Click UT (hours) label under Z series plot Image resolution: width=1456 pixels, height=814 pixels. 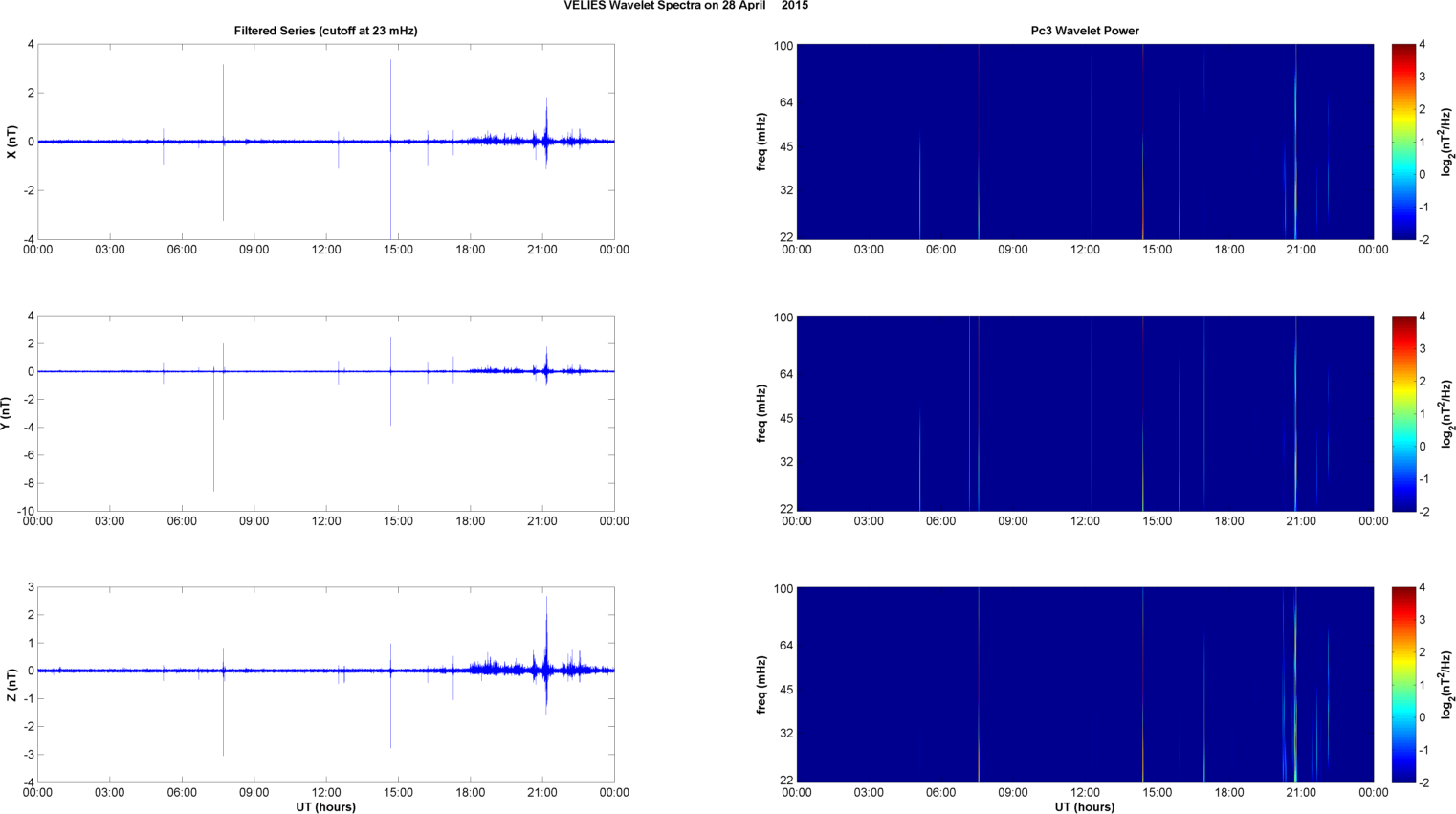point(325,807)
